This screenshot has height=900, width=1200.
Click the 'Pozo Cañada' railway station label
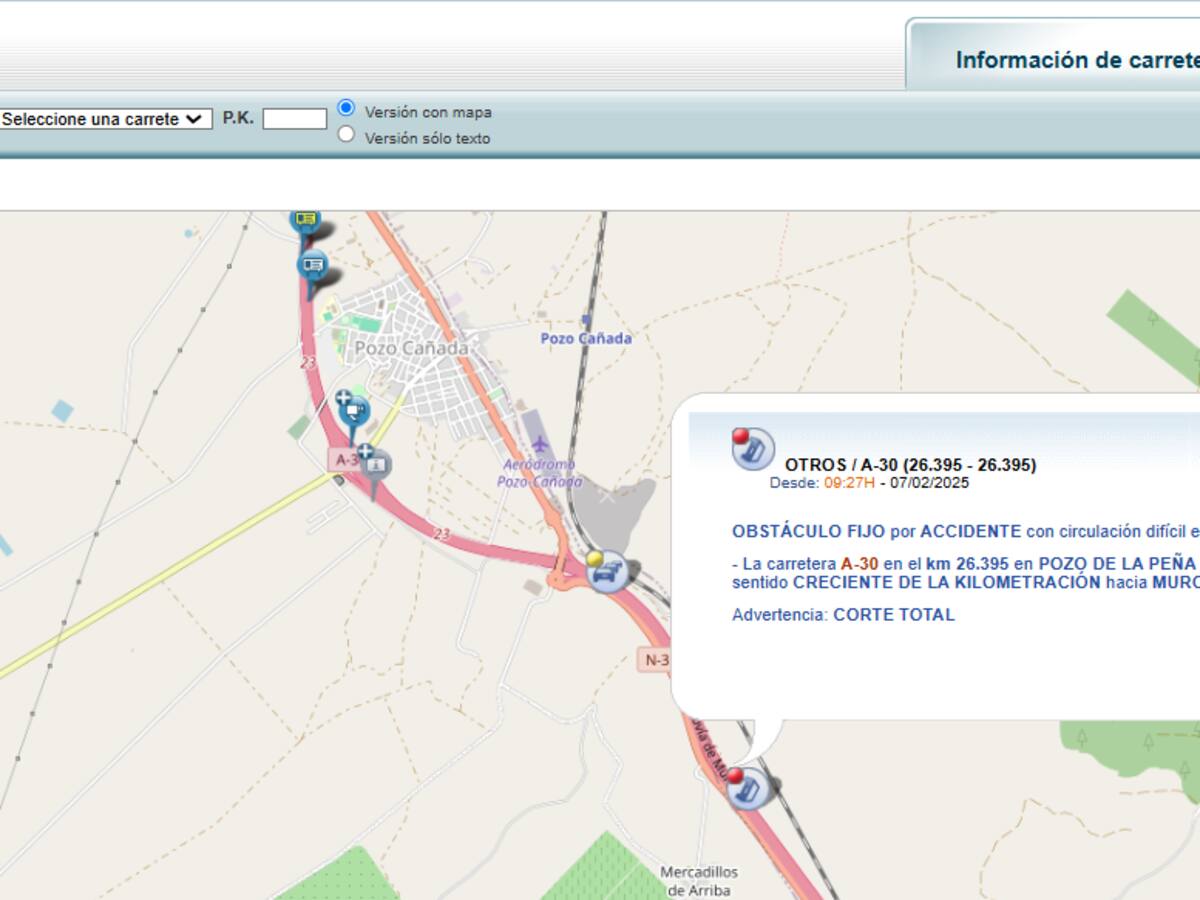click(x=586, y=339)
